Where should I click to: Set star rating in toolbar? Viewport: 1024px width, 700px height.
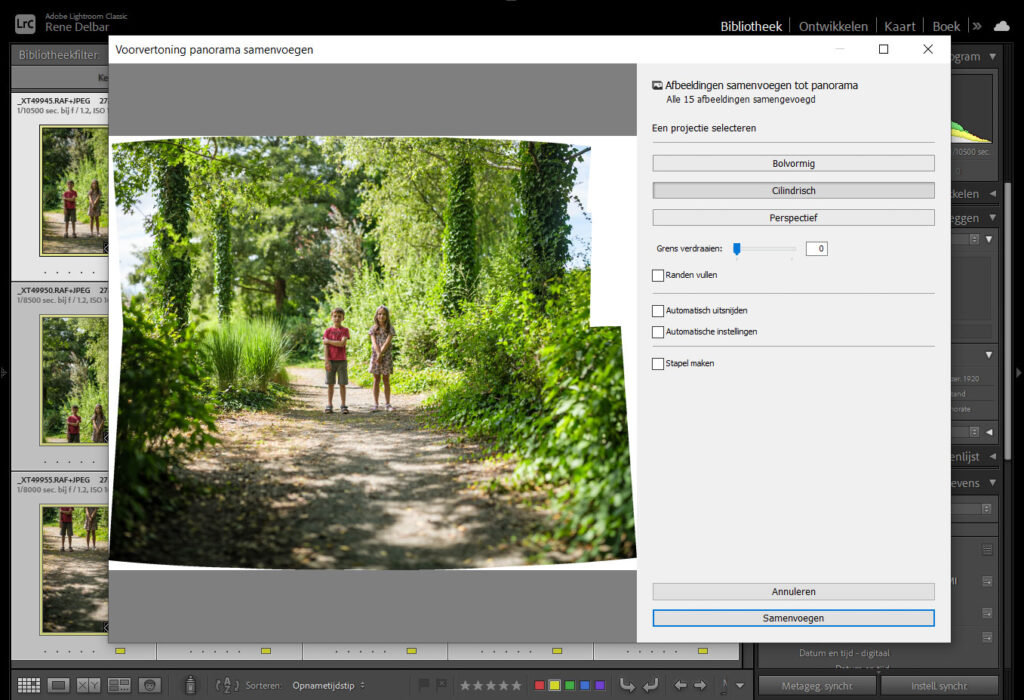(490, 685)
